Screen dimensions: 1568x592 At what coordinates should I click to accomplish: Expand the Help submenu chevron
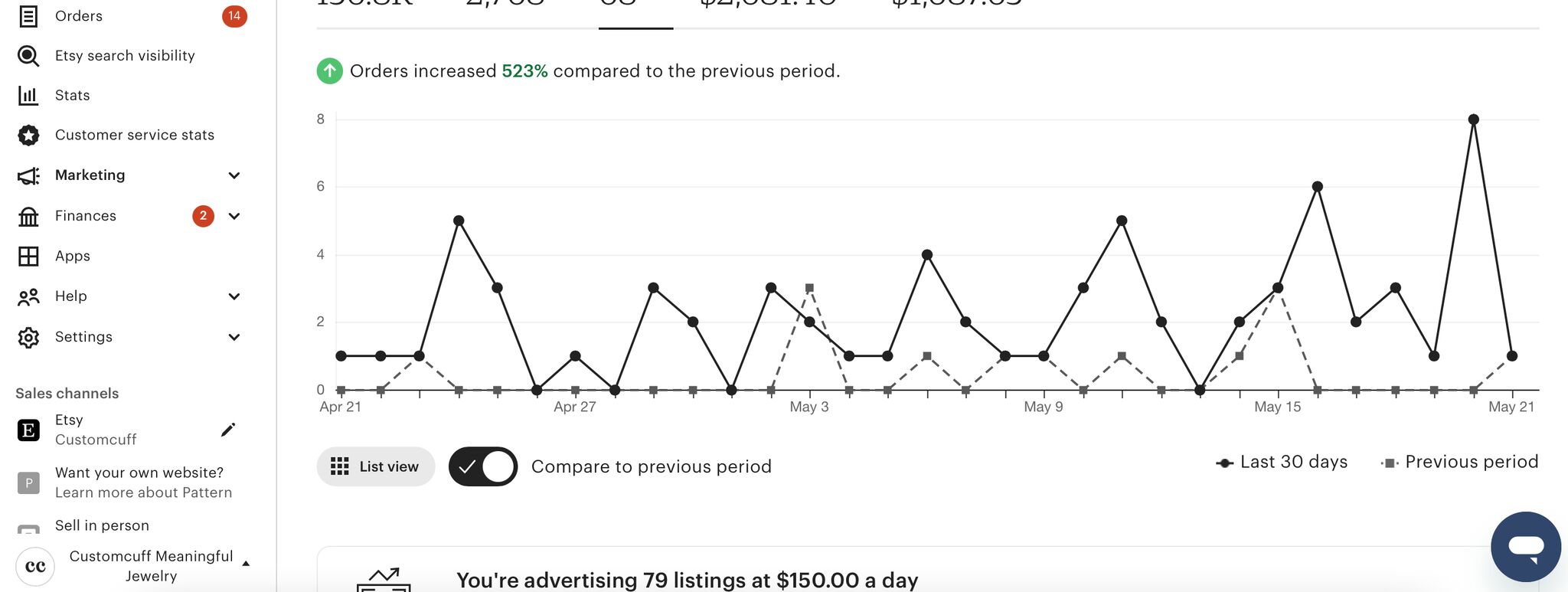click(234, 296)
